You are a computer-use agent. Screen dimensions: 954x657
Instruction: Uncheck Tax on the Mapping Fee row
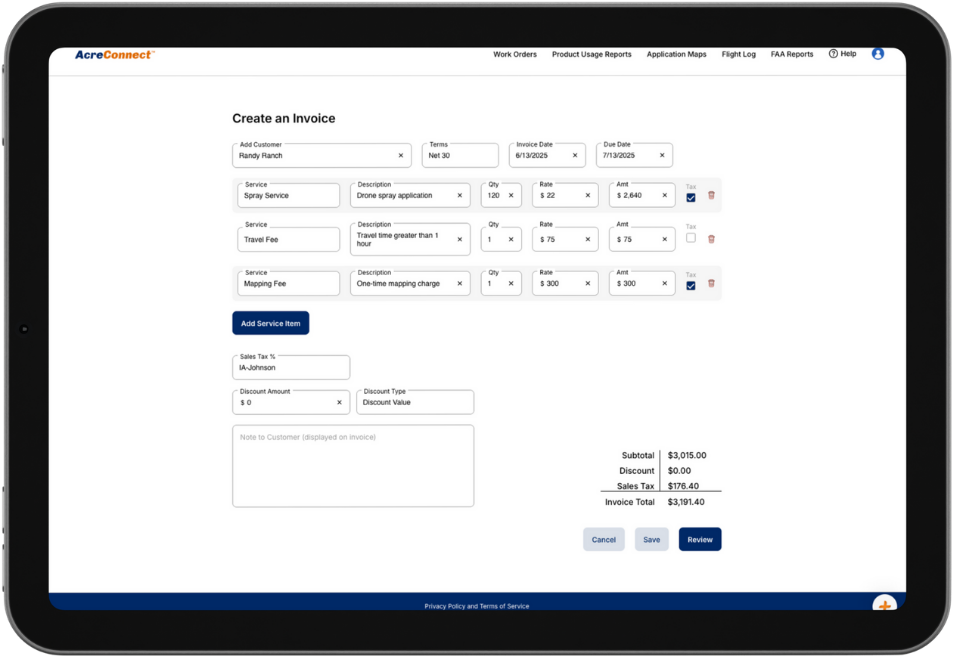(x=690, y=286)
